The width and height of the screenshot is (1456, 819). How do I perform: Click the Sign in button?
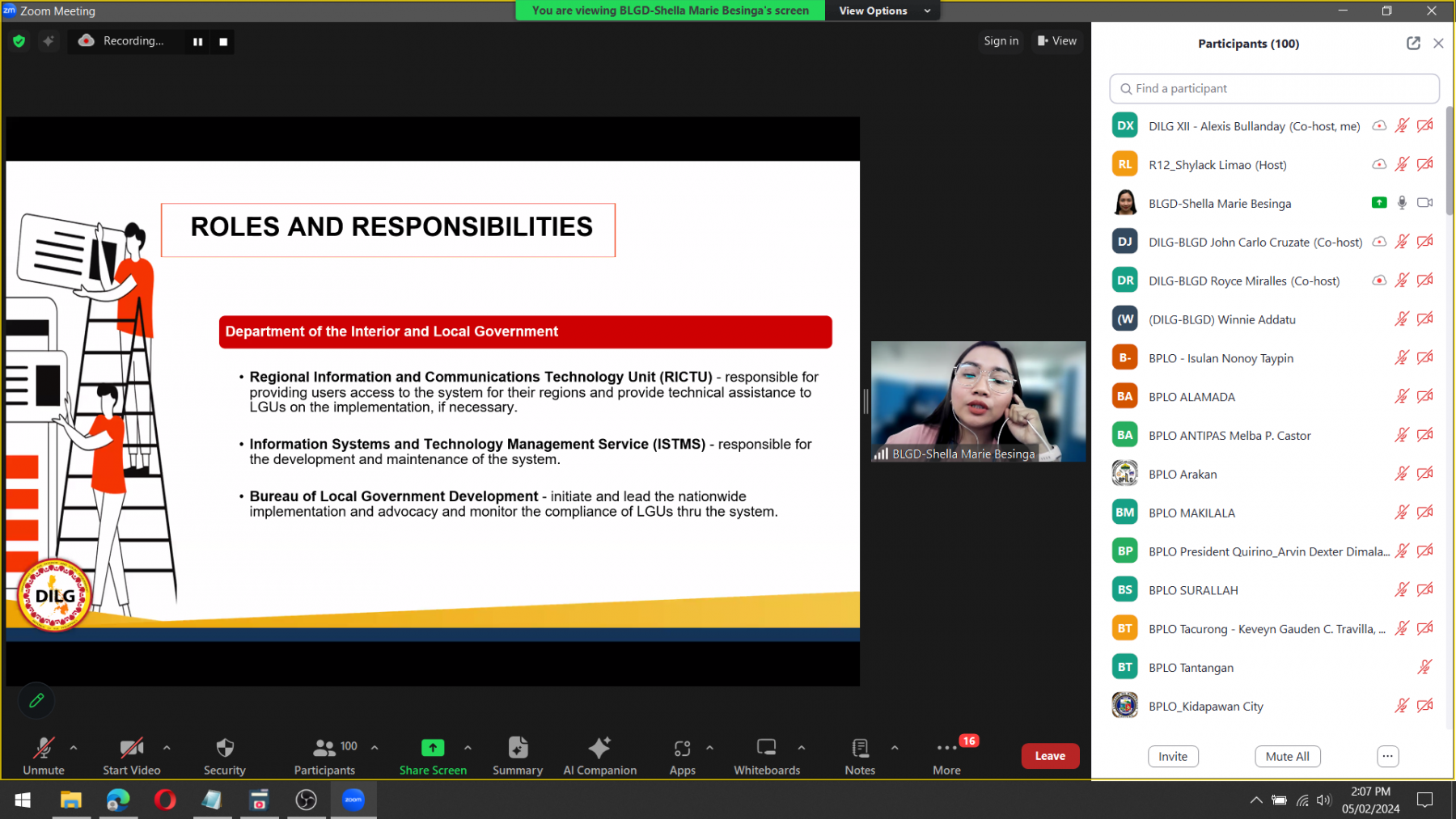[x=1001, y=41]
